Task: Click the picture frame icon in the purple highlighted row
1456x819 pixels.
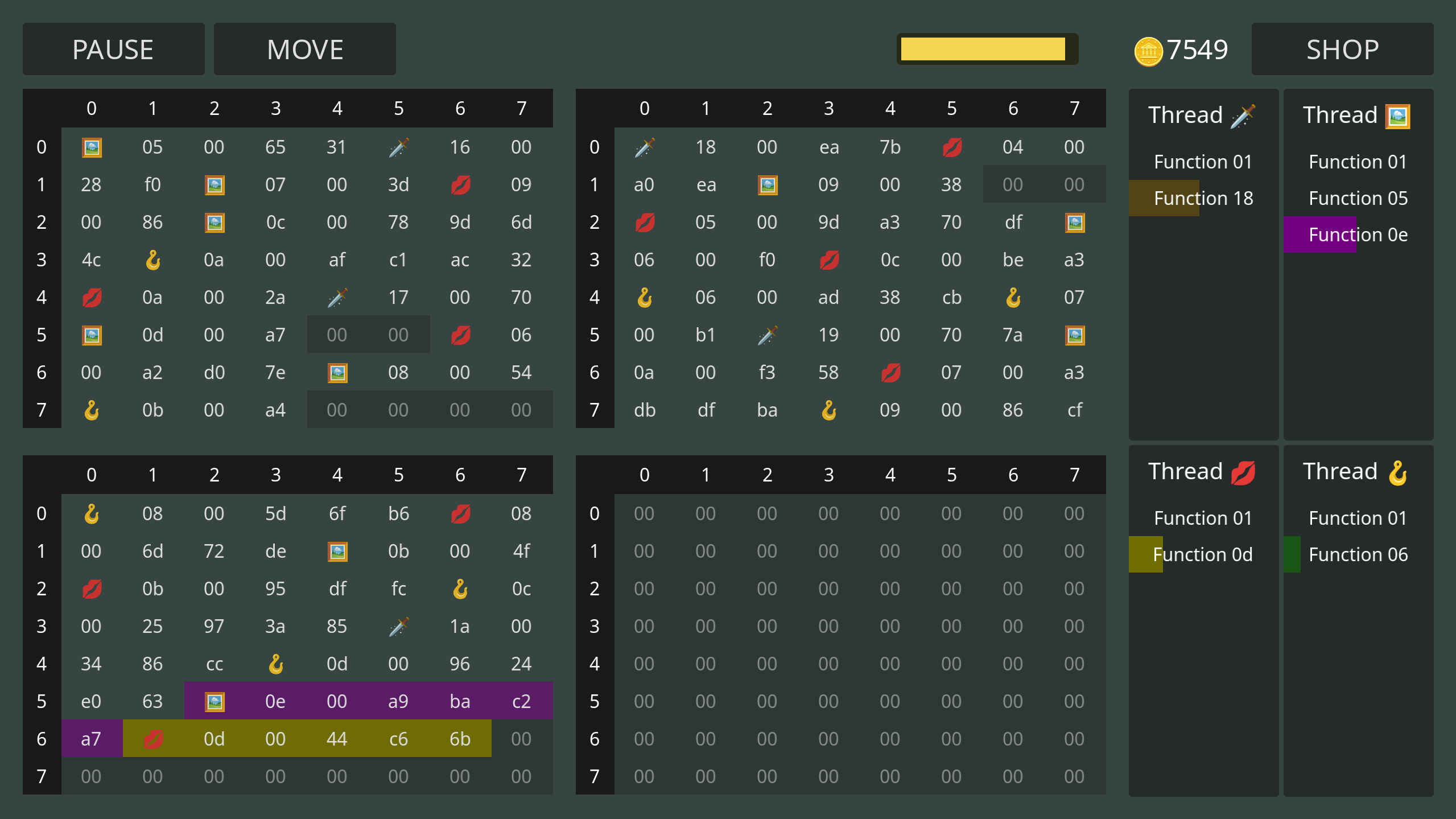Action: click(x=215, y=702)
